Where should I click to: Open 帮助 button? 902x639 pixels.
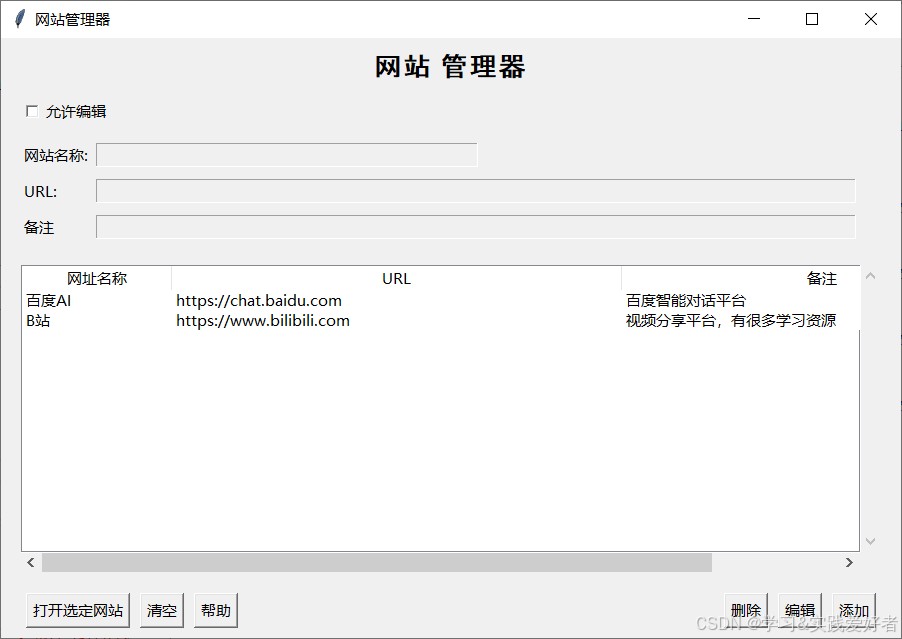tap(216, 610)
